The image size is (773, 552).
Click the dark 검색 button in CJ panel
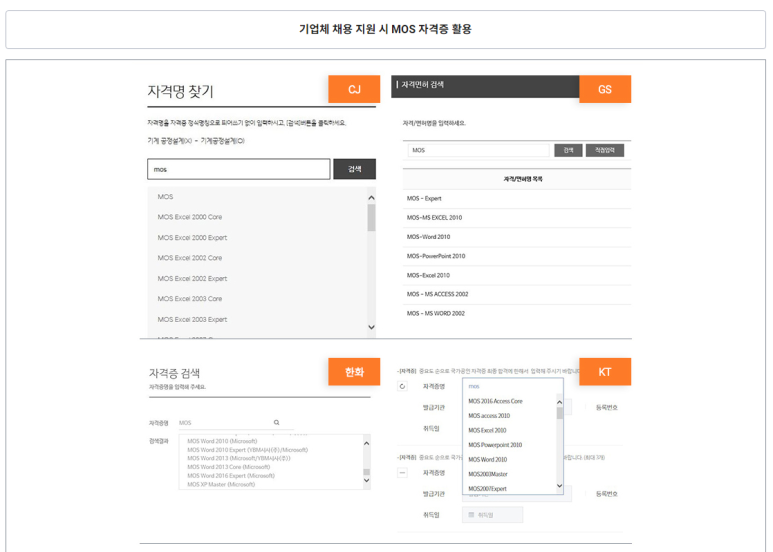(354, 169)
